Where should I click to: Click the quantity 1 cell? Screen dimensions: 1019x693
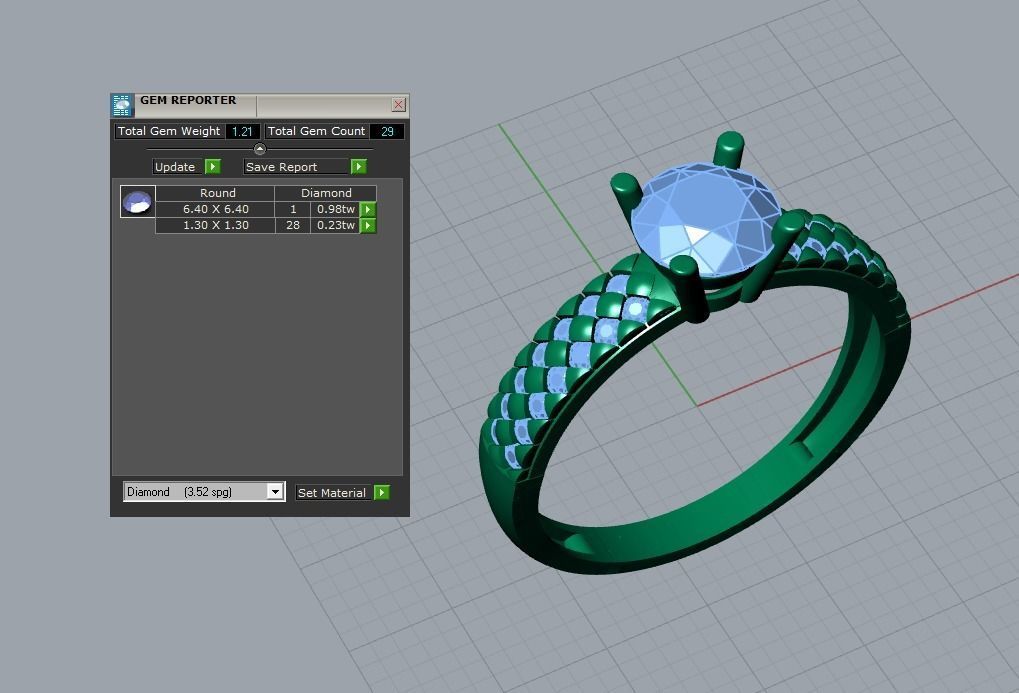click(292, 209)
